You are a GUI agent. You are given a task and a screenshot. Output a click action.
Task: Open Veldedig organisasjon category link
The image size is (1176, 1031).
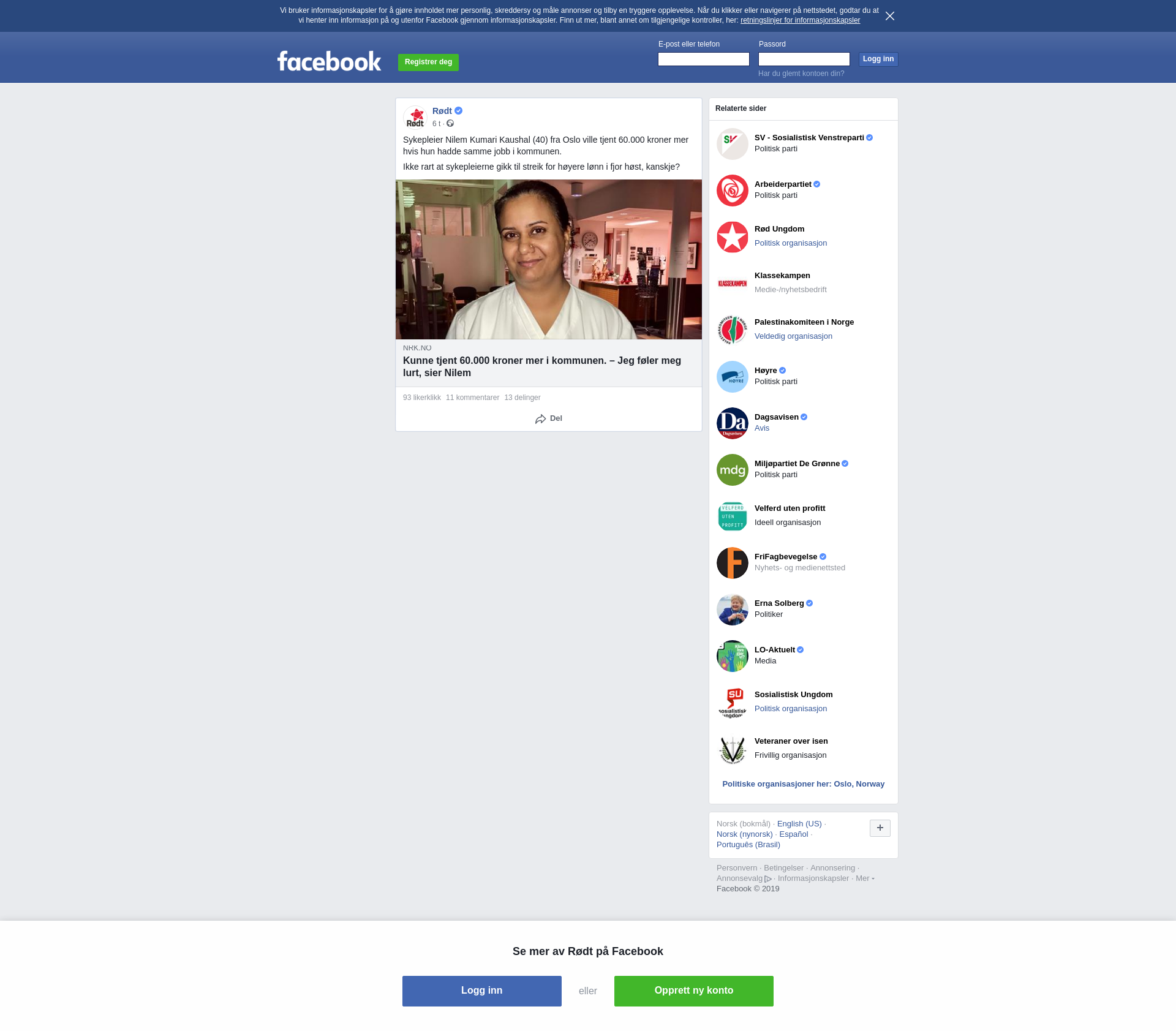pyautogui.click(x=793, y=336)
